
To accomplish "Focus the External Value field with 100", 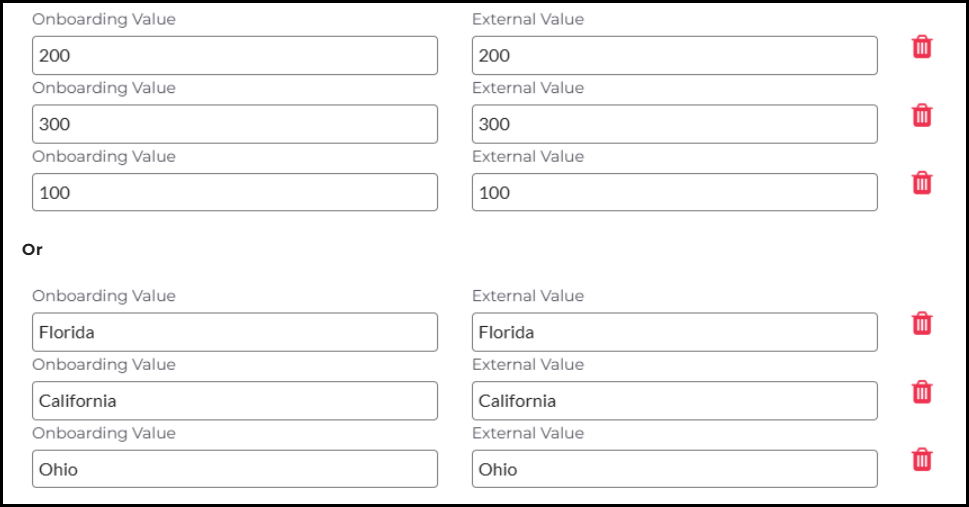I will pyautogui.click(x=674, y=192).
